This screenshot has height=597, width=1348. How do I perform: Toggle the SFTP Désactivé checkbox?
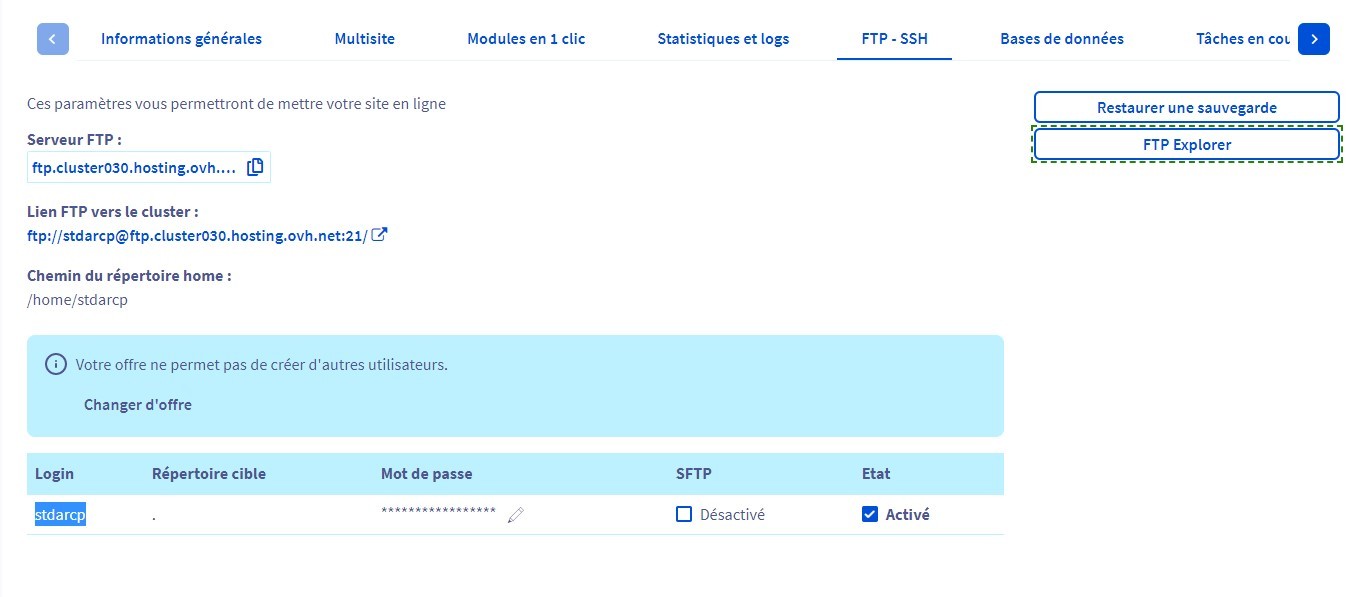(x=684, y=515)
